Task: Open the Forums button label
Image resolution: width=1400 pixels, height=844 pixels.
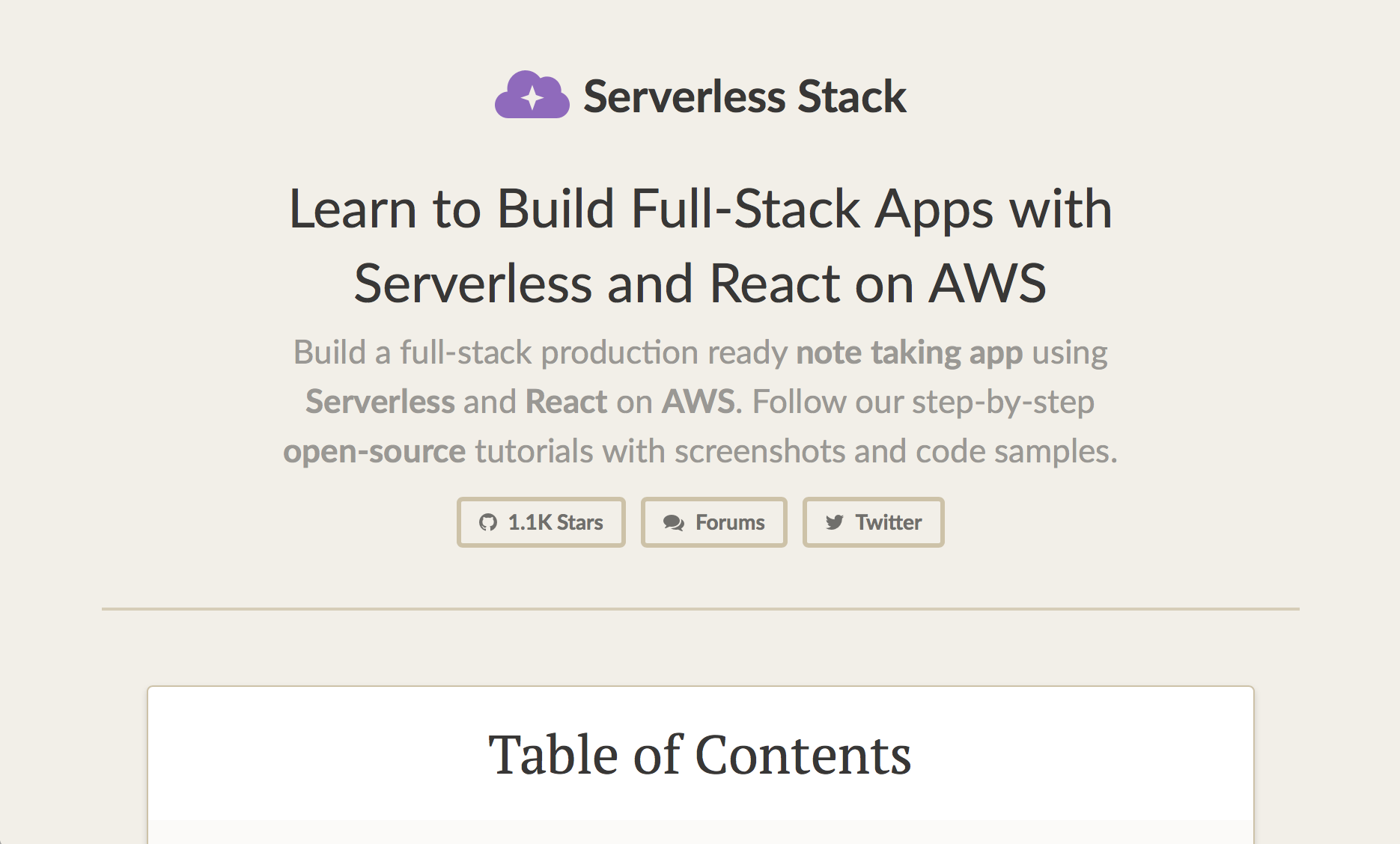Action: [x=730, y=522]
